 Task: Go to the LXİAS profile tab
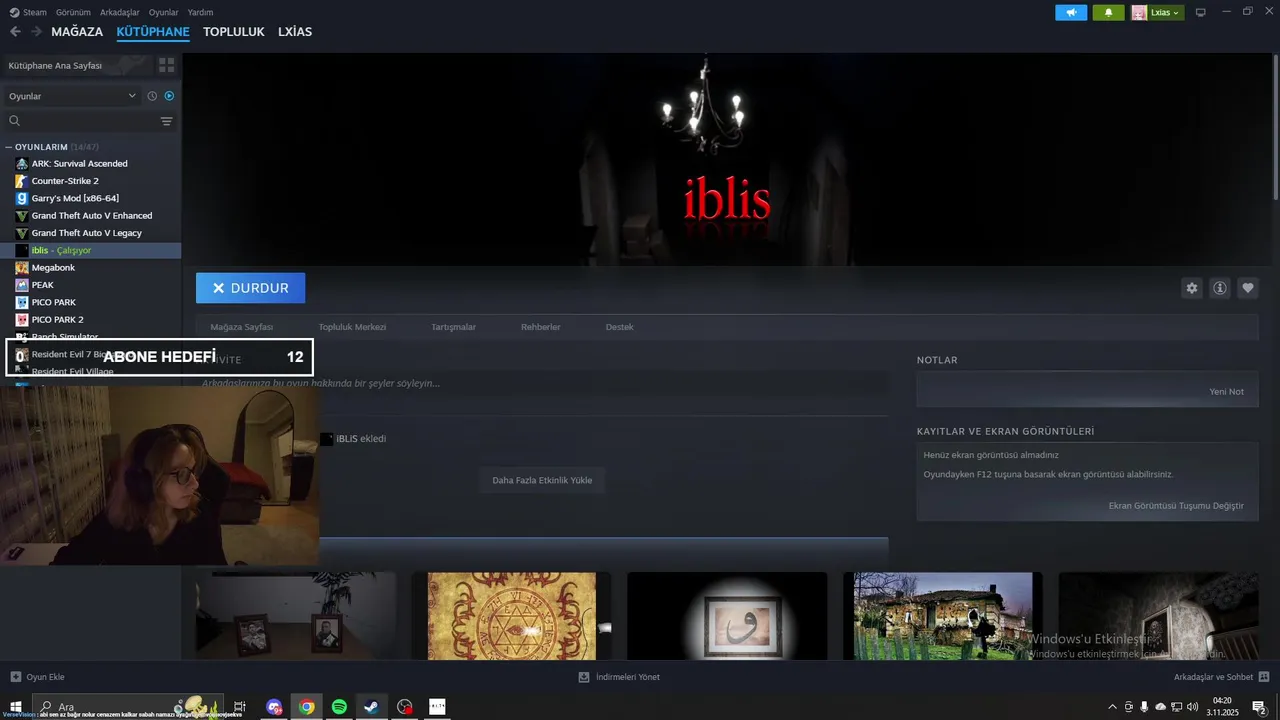(x=294, y=32)
